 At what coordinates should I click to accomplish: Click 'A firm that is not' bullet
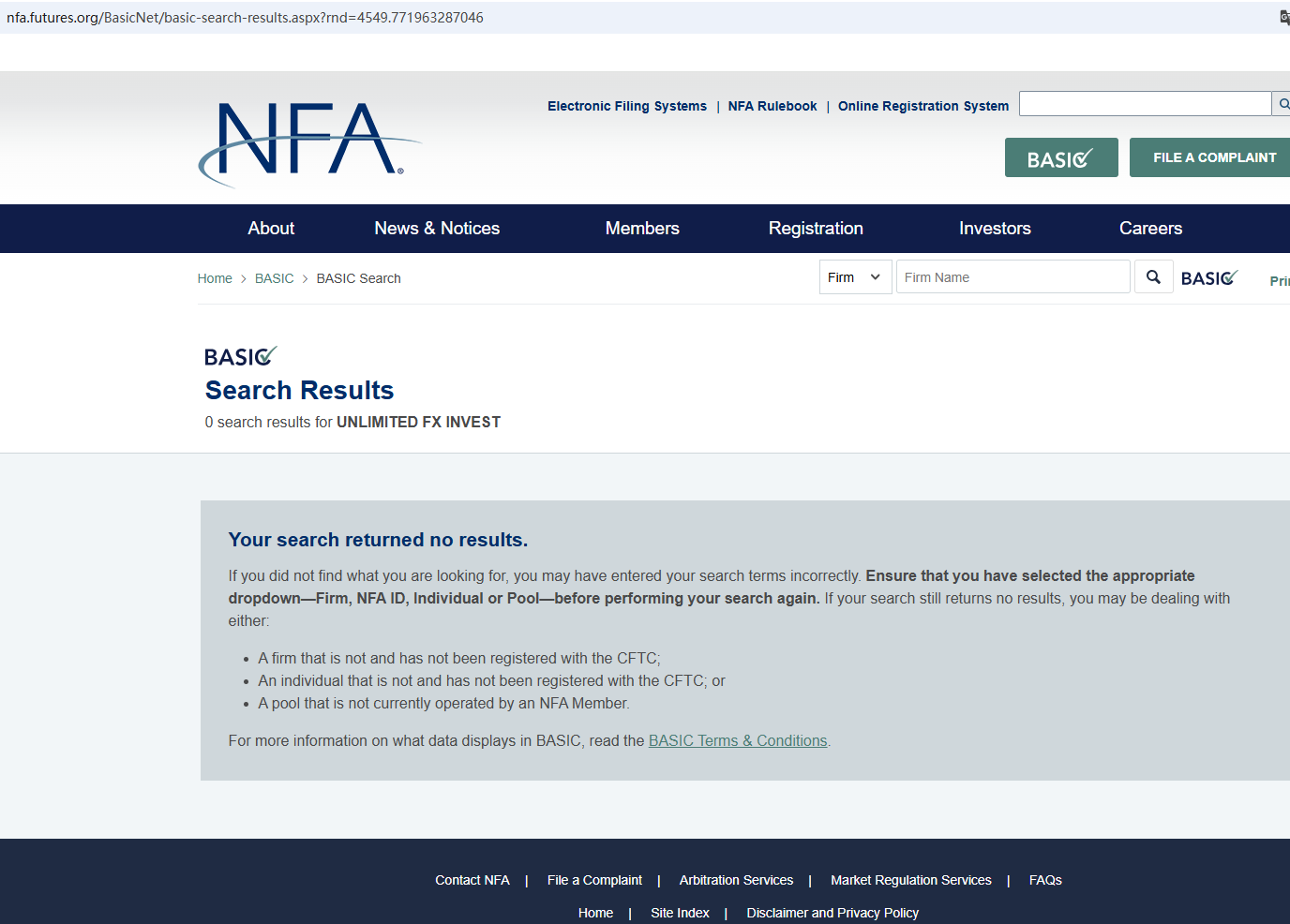coord(459,659)
